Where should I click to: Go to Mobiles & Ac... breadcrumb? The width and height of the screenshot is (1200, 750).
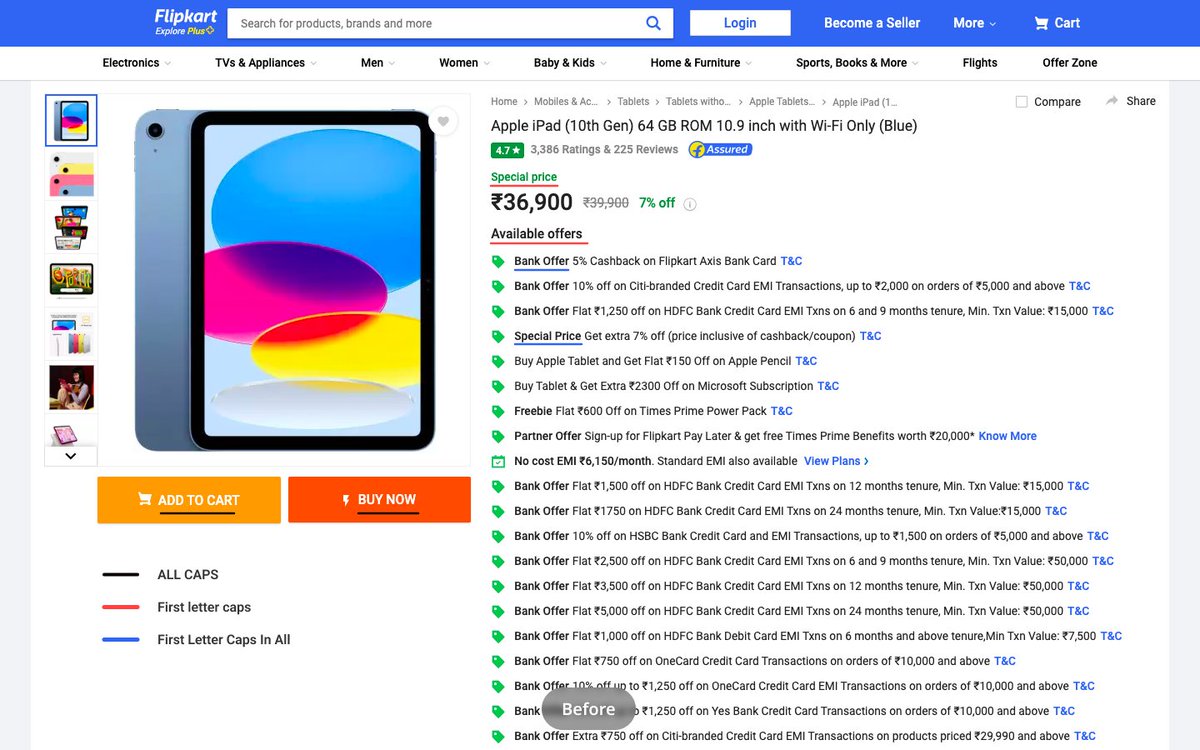(566, 102)
